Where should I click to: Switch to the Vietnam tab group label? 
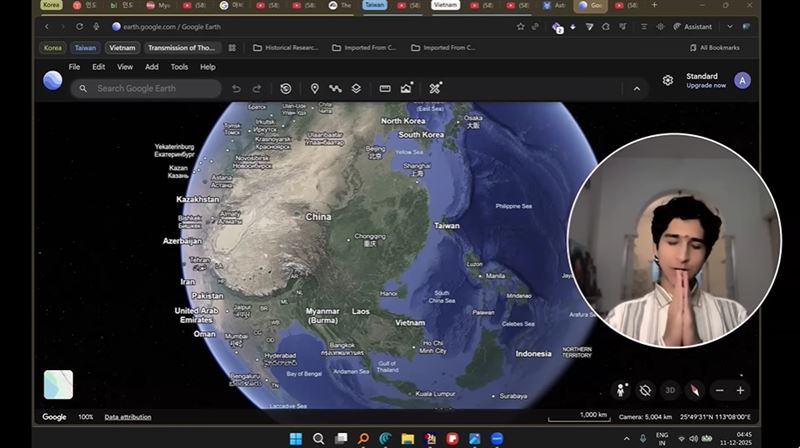(445, 5)
